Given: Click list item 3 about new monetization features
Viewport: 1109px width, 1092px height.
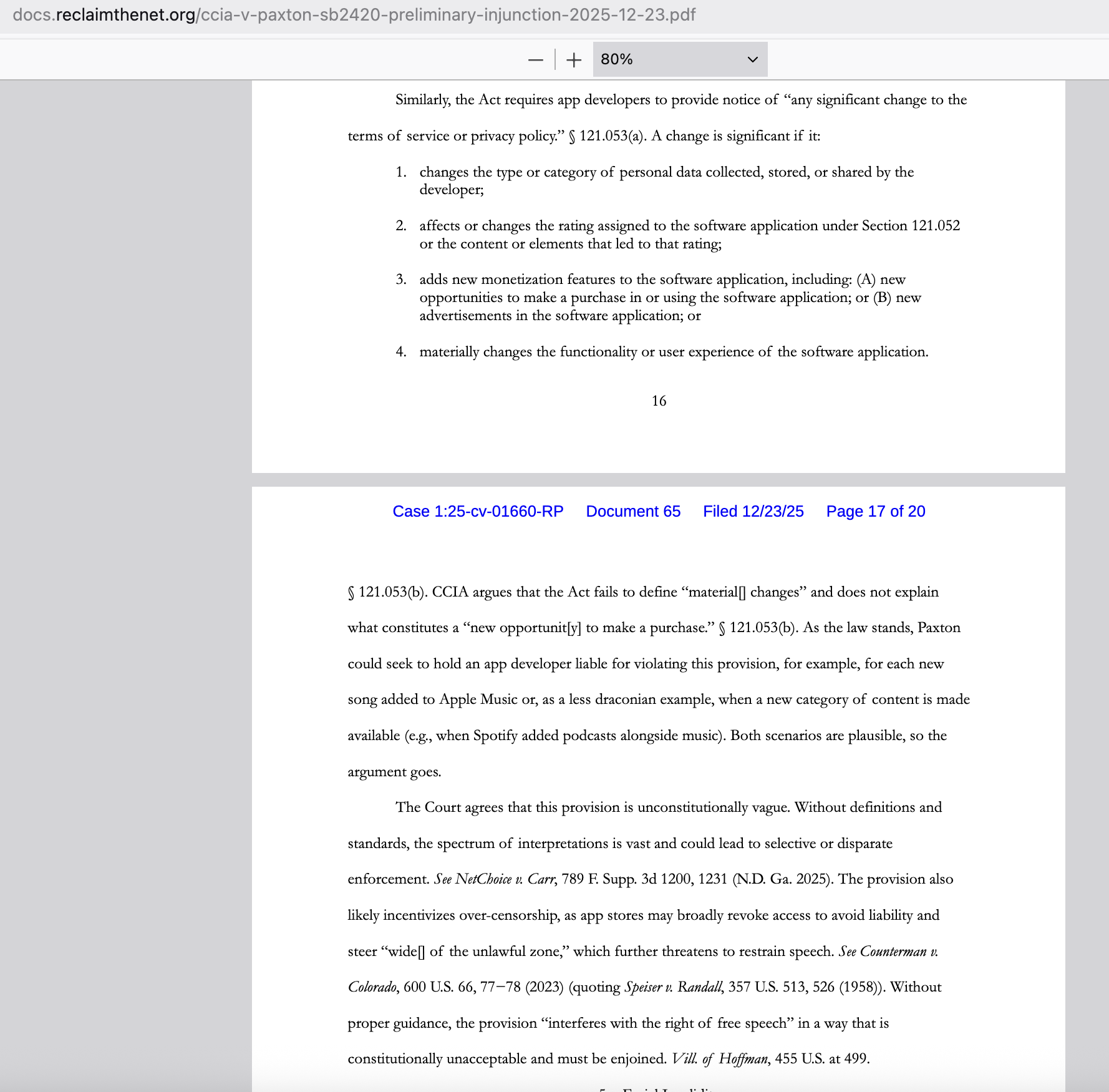Looking at the screenshot, I should click(x=659, y=298).
